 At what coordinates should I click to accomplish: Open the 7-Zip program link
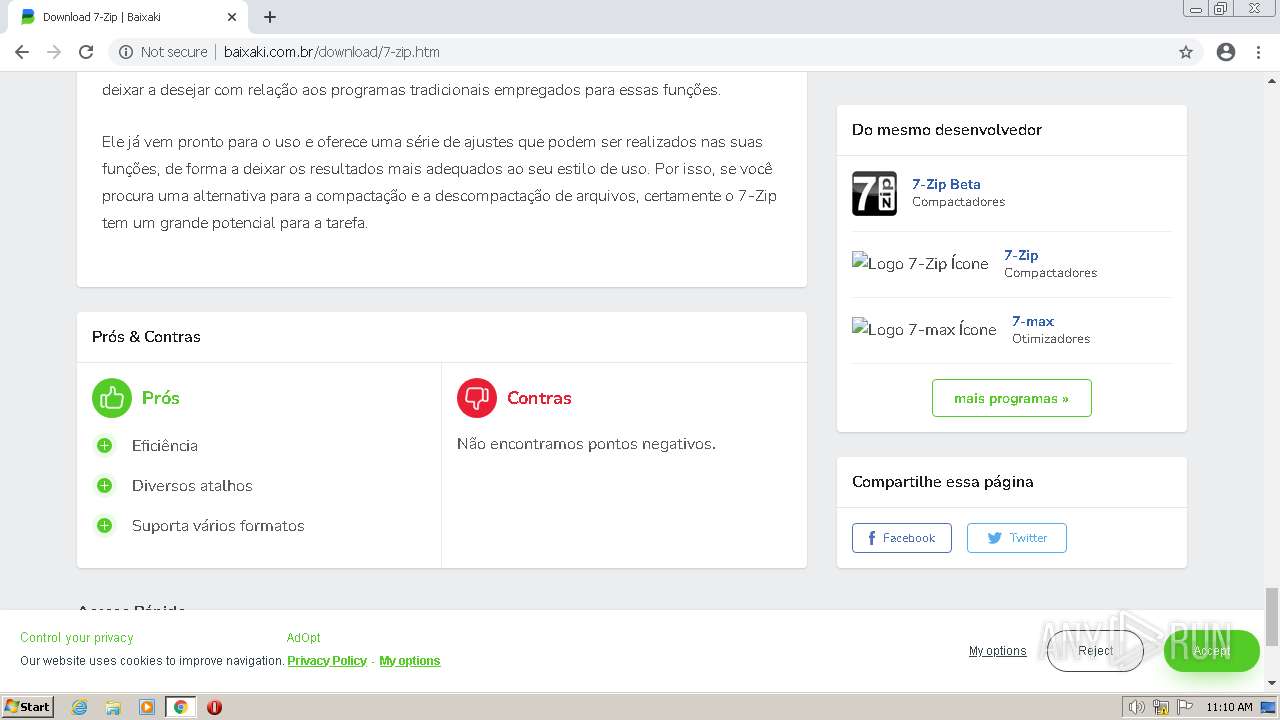[x=1021, y=255]
